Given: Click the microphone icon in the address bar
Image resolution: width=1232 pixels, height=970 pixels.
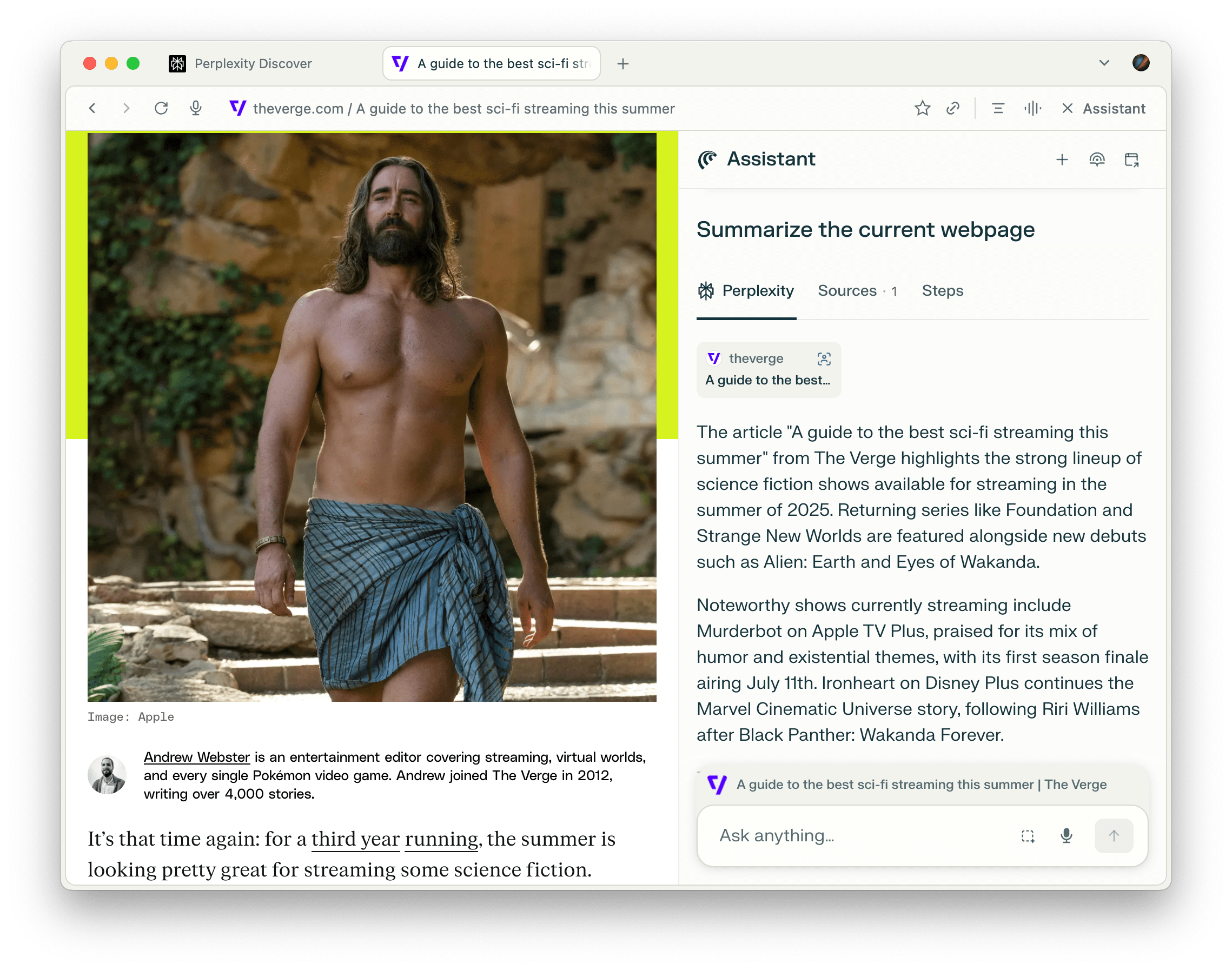Looking at the screenshot, I should pos(195,108).
